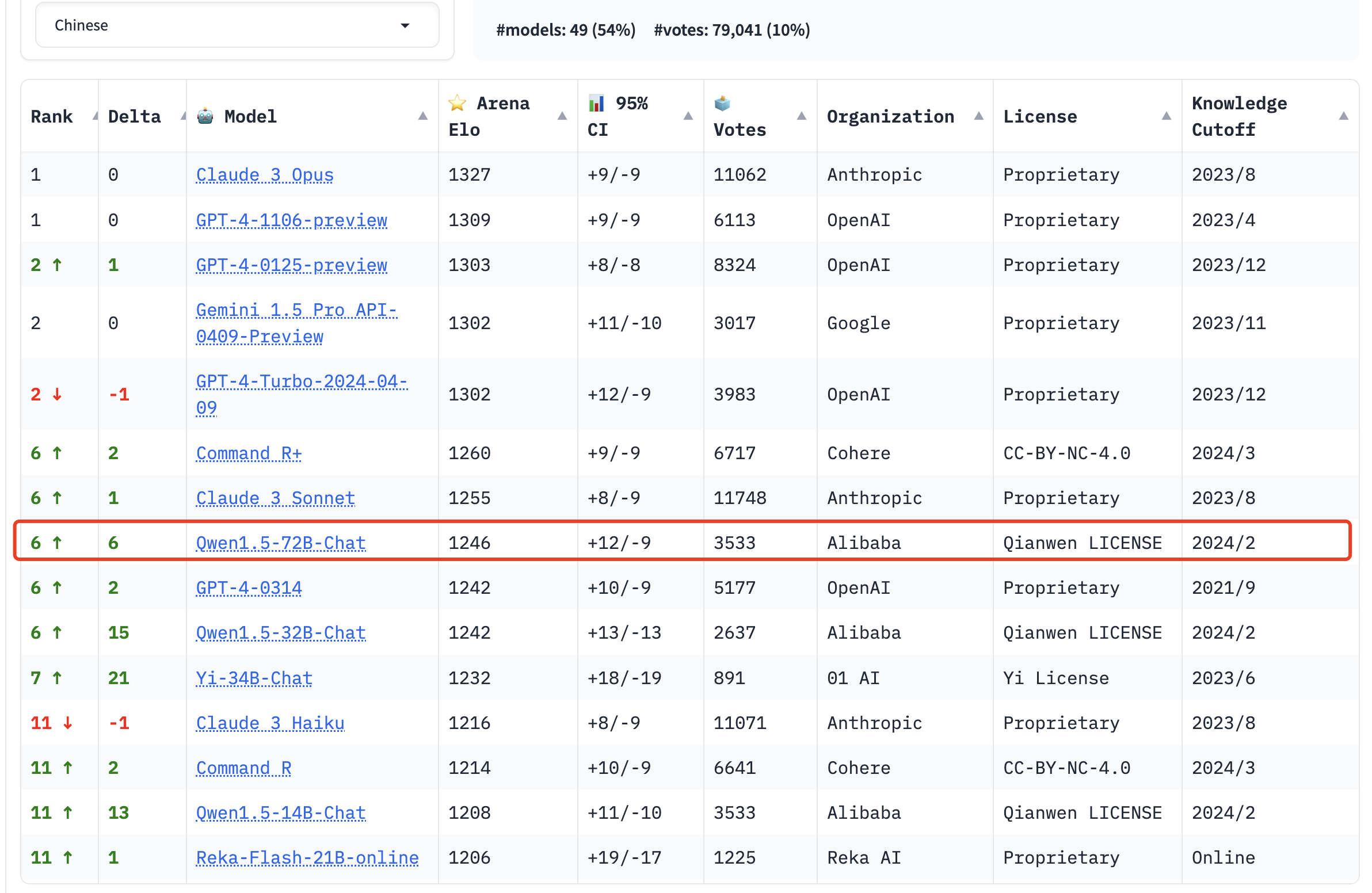Open the Chinese category dropdown
This screenshot has height=893, width=1372.
coord(237,25)
